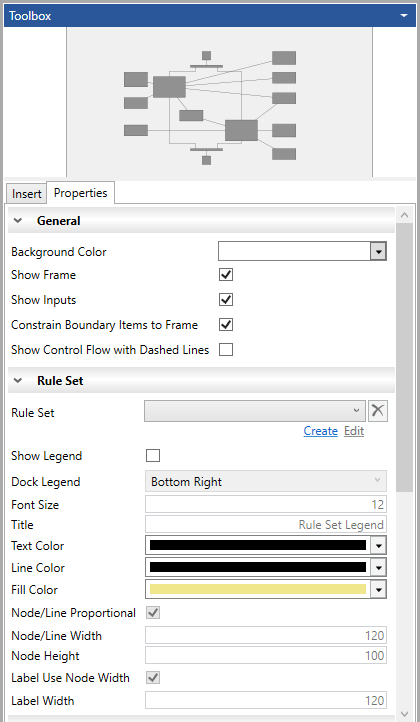Image resolution: width=420 pixels, height=722 pixels.
Task: Enable Show Control Flow with Dashed Lines
Action: point(226,349)
